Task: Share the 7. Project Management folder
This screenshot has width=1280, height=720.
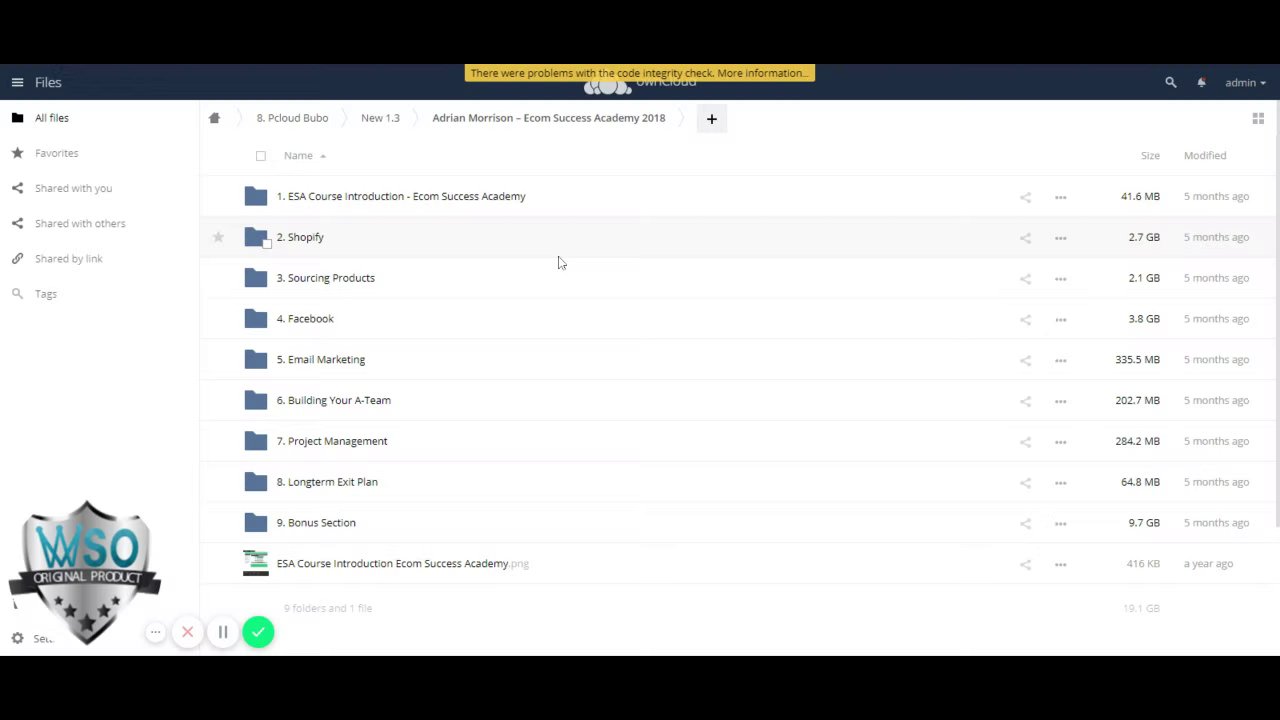Action: coord(1025,442)
